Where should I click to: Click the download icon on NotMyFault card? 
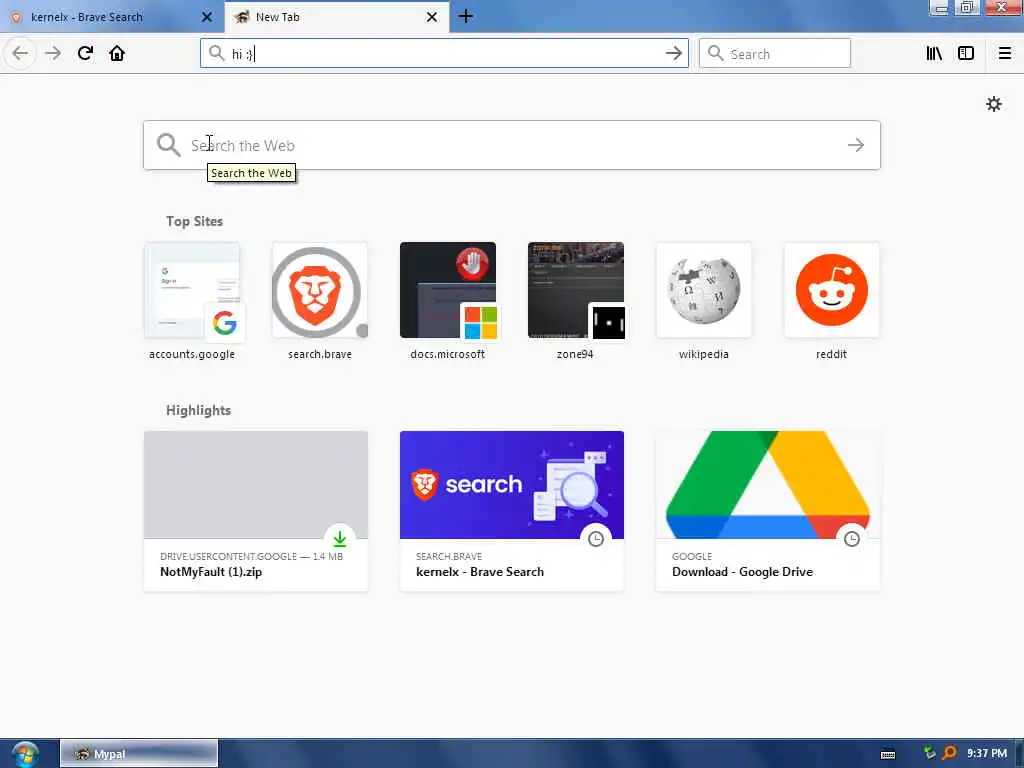coord(340,539)
